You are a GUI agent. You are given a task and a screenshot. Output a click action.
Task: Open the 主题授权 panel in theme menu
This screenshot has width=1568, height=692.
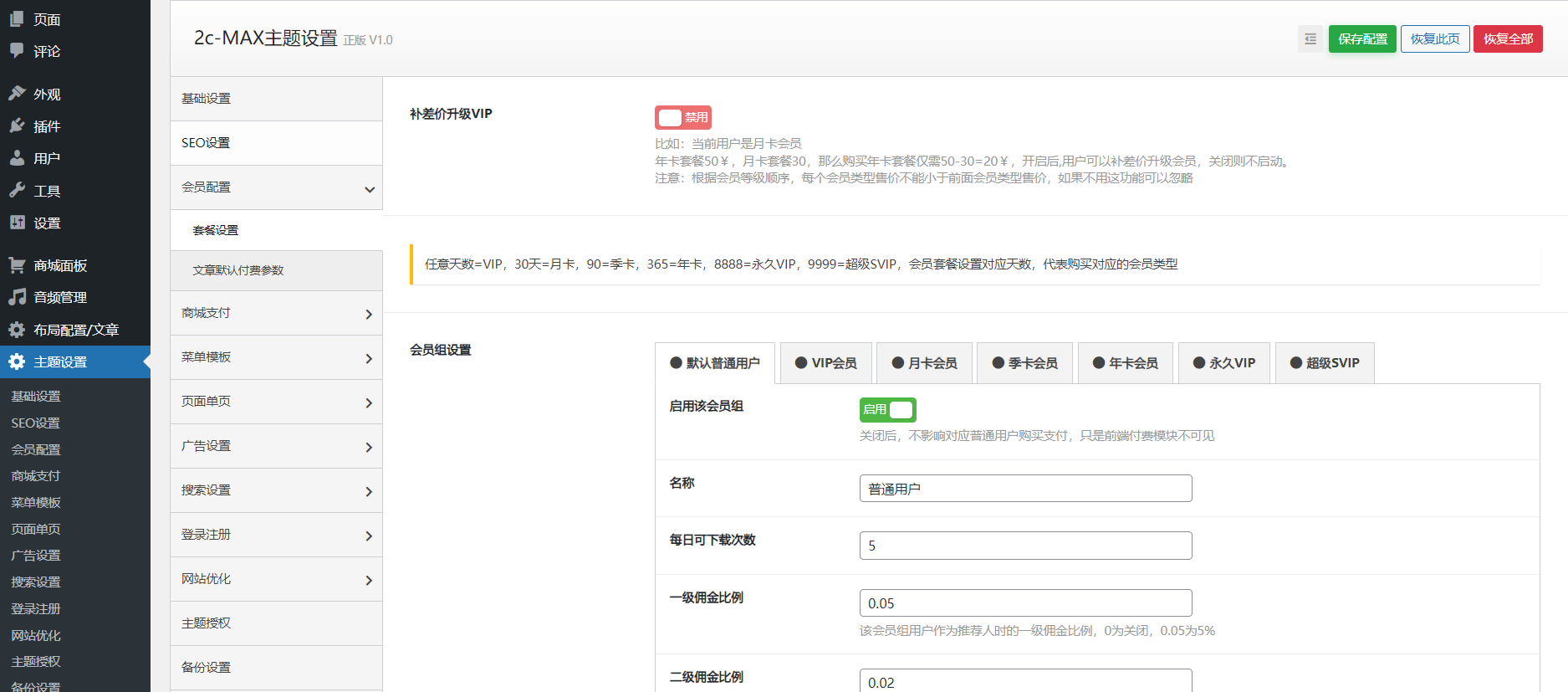(x=276, y=623)
